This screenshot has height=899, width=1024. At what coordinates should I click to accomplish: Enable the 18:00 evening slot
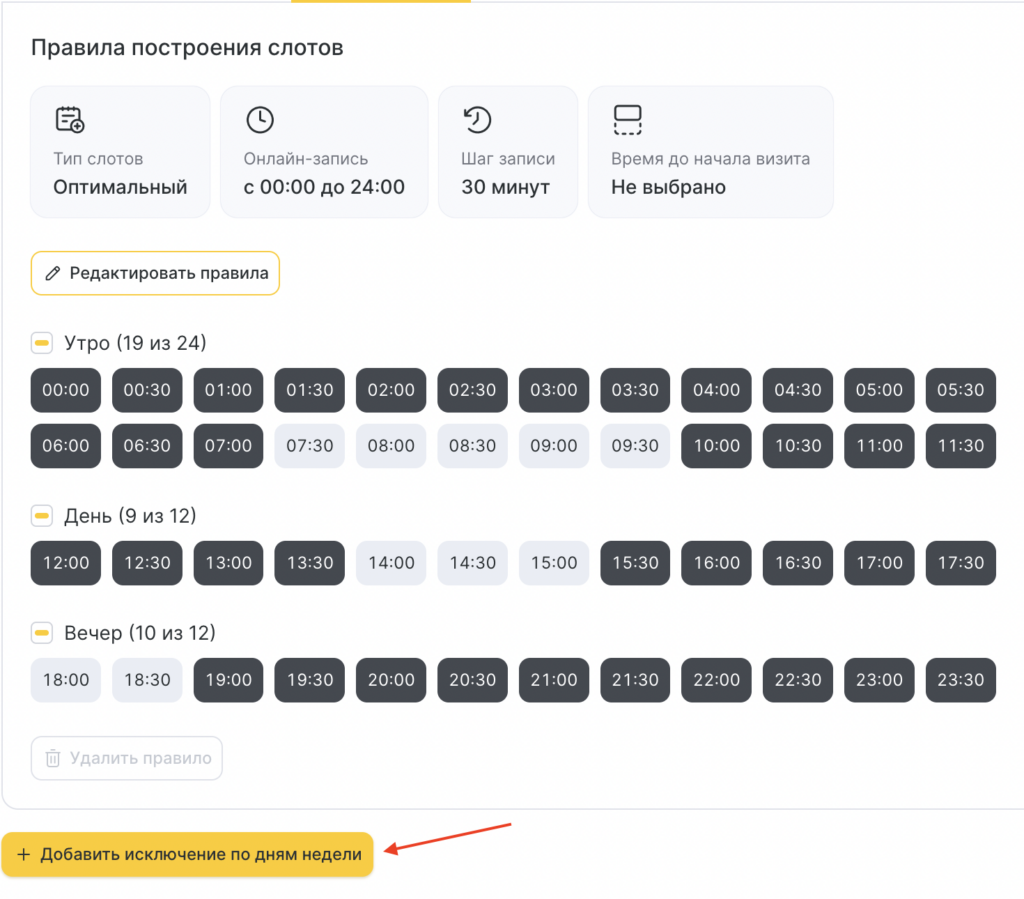(66, 680)
